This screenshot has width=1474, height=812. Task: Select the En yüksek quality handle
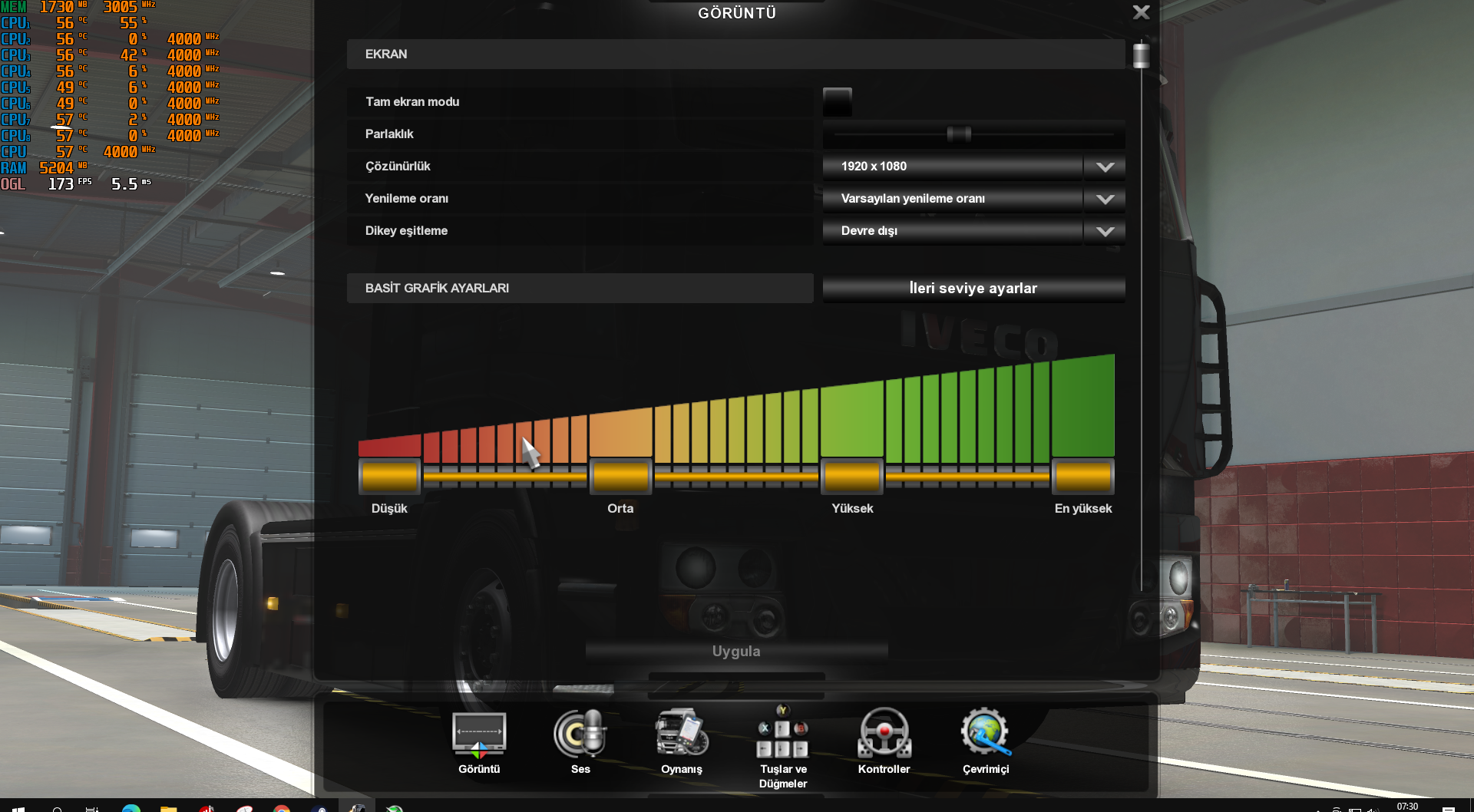pyautogui.click(x=1083, y=477)
